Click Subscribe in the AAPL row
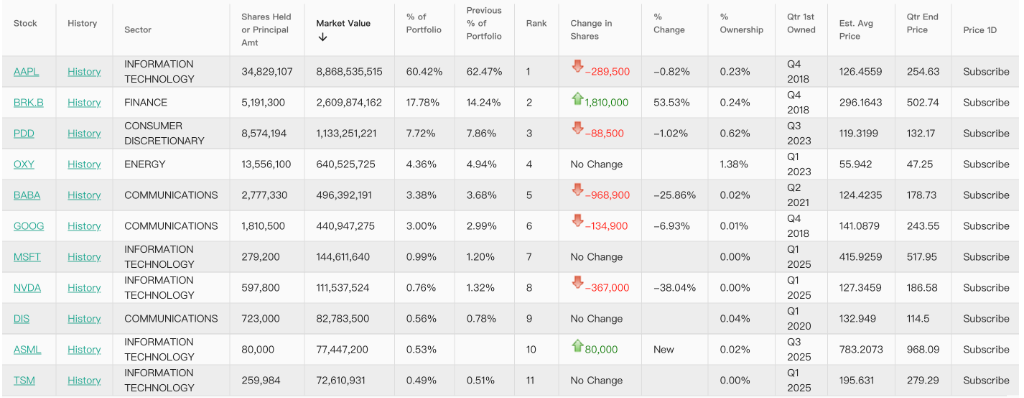The height and width of the screenshot is (398, 1024). pos(986,72)
